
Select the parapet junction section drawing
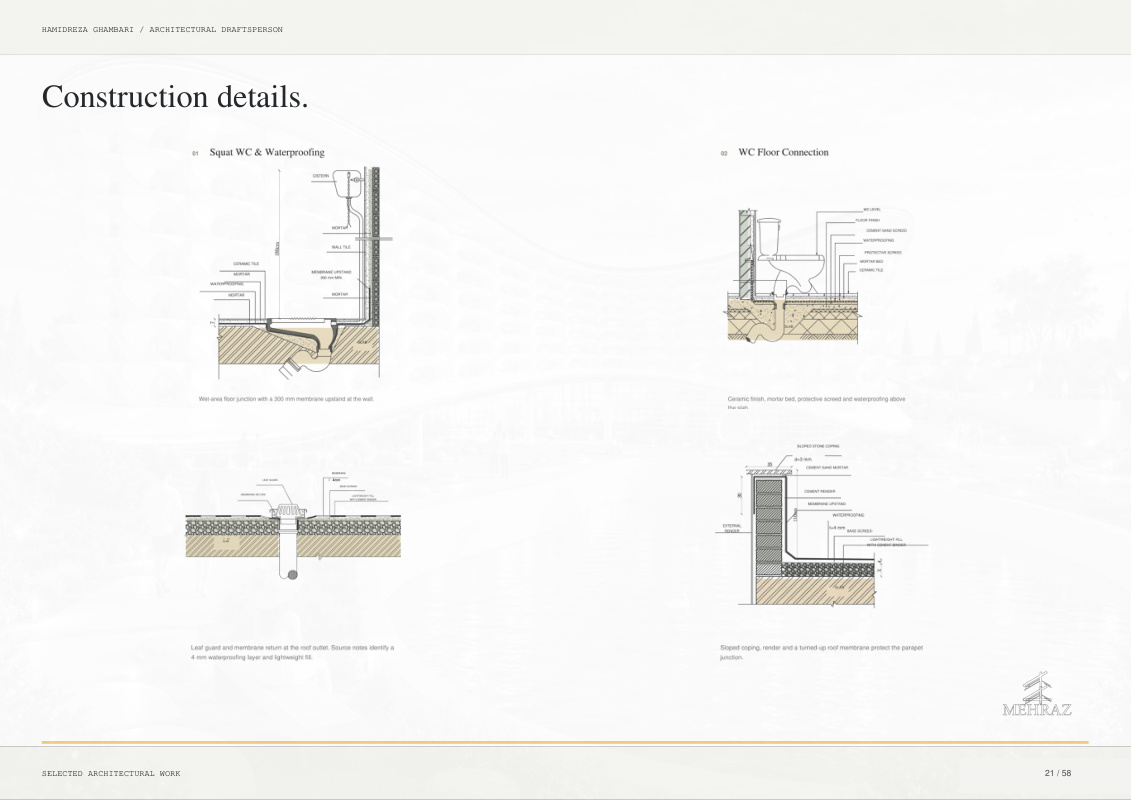point(824,526)
